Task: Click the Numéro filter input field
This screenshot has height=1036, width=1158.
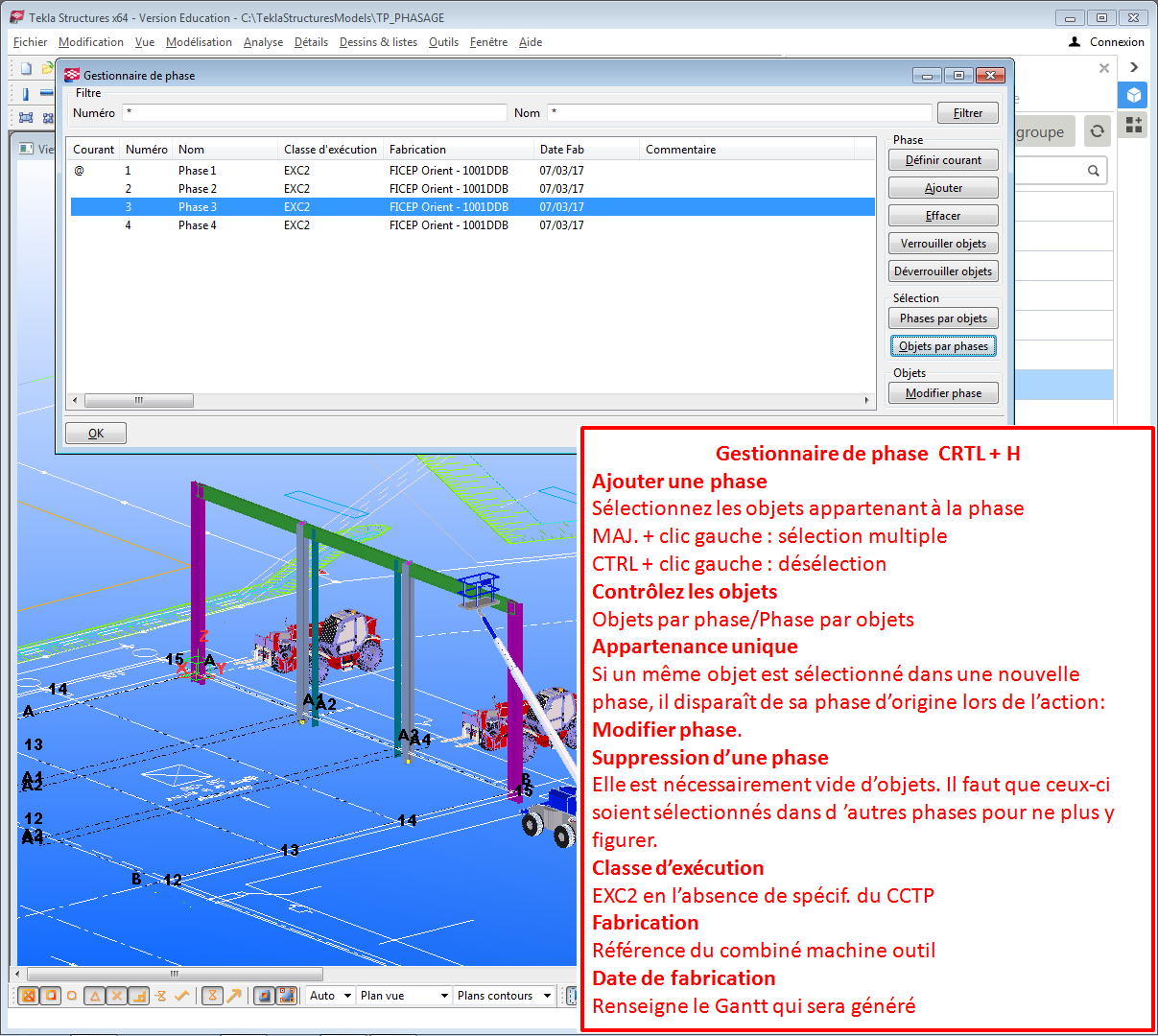Action: point(314,113)
